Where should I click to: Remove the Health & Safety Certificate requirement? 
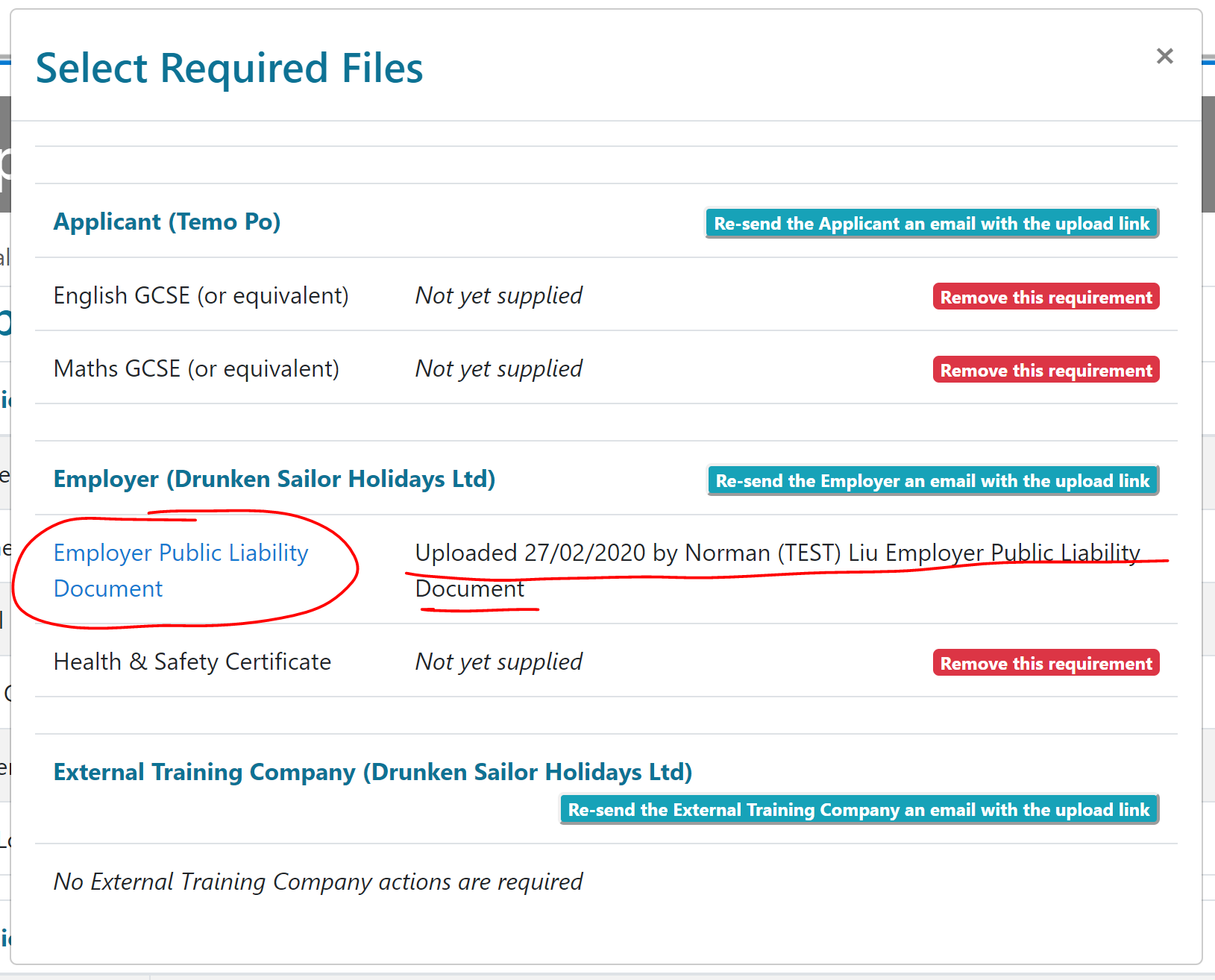tap(1046, 663)
